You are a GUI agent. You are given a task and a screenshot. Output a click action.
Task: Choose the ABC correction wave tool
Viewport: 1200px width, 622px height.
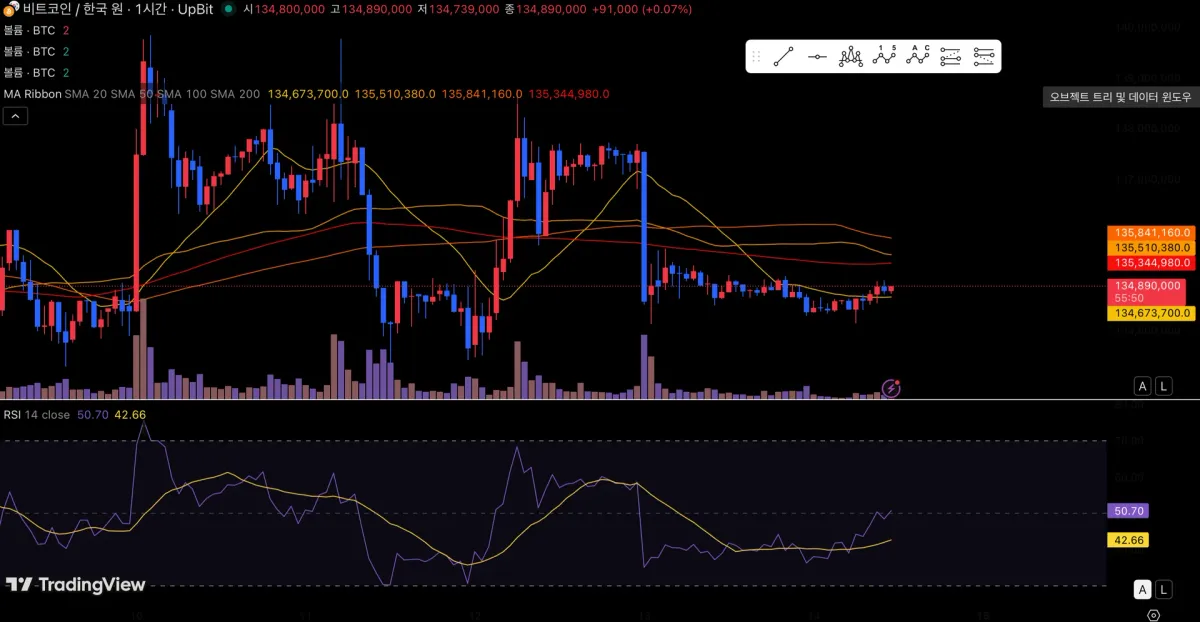[918, 57]
